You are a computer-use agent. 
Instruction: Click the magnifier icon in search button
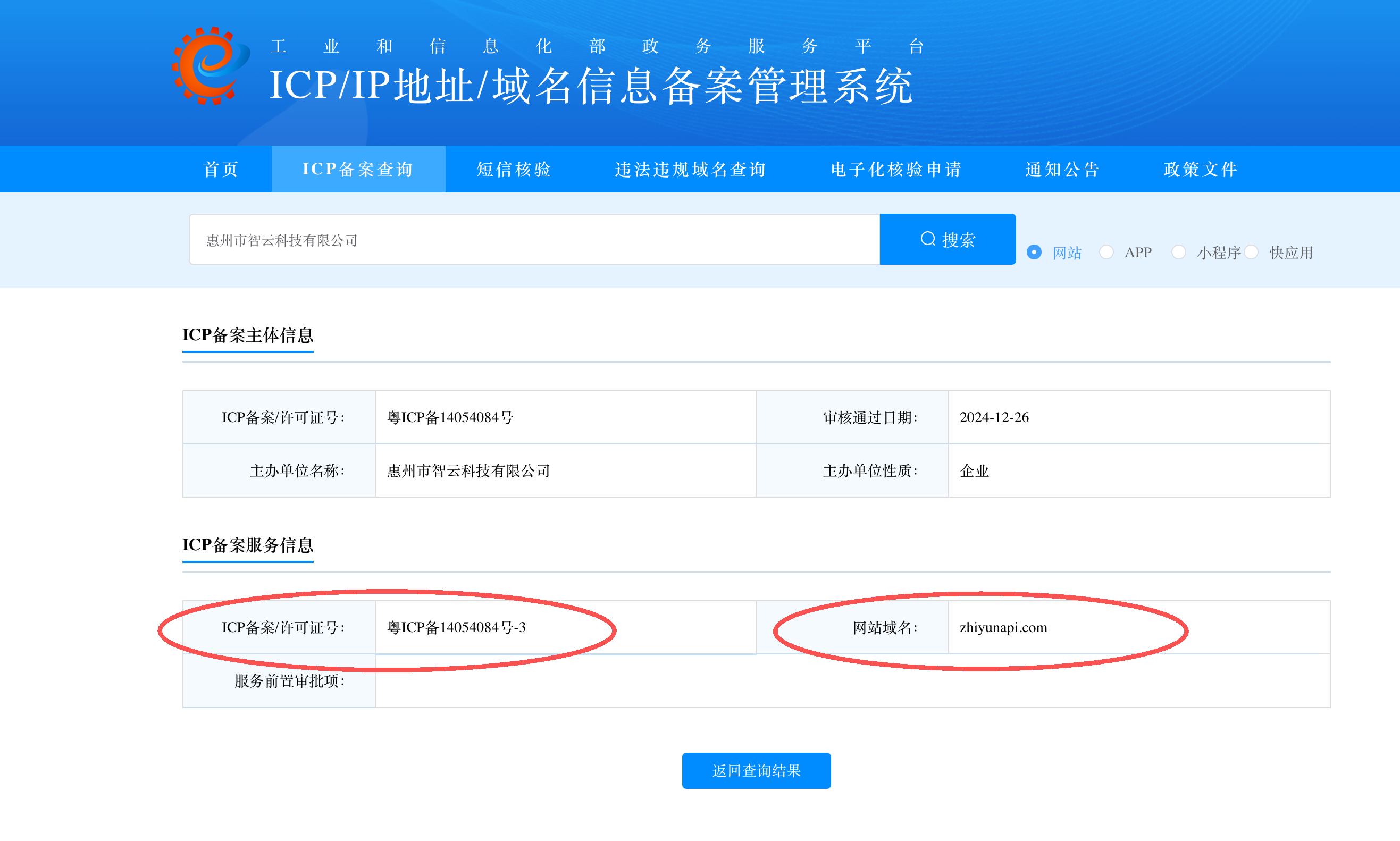pyautogui.click(x=928, y=239)
